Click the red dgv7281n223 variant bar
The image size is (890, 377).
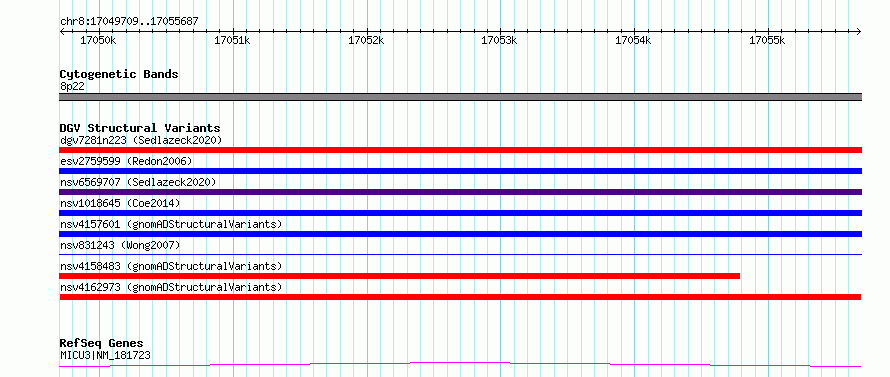pyautogui.click(x=460, y=150)
